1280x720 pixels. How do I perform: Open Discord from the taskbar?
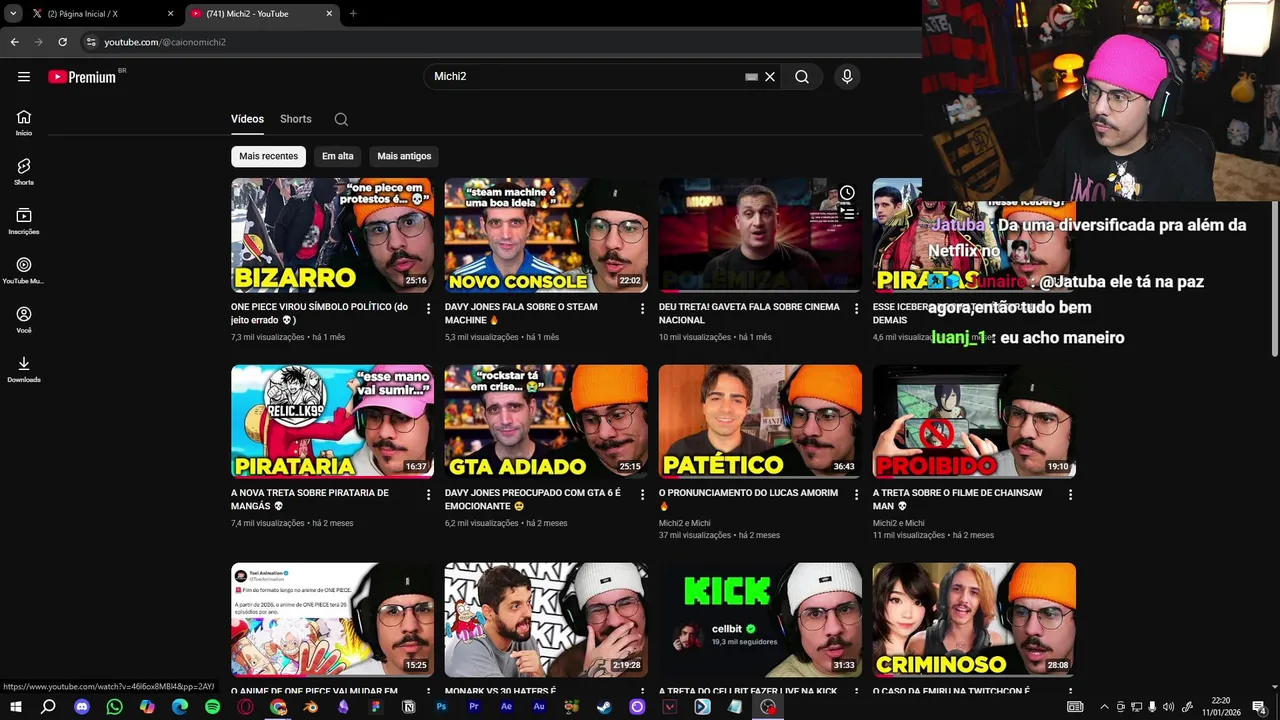click(82, 707)
